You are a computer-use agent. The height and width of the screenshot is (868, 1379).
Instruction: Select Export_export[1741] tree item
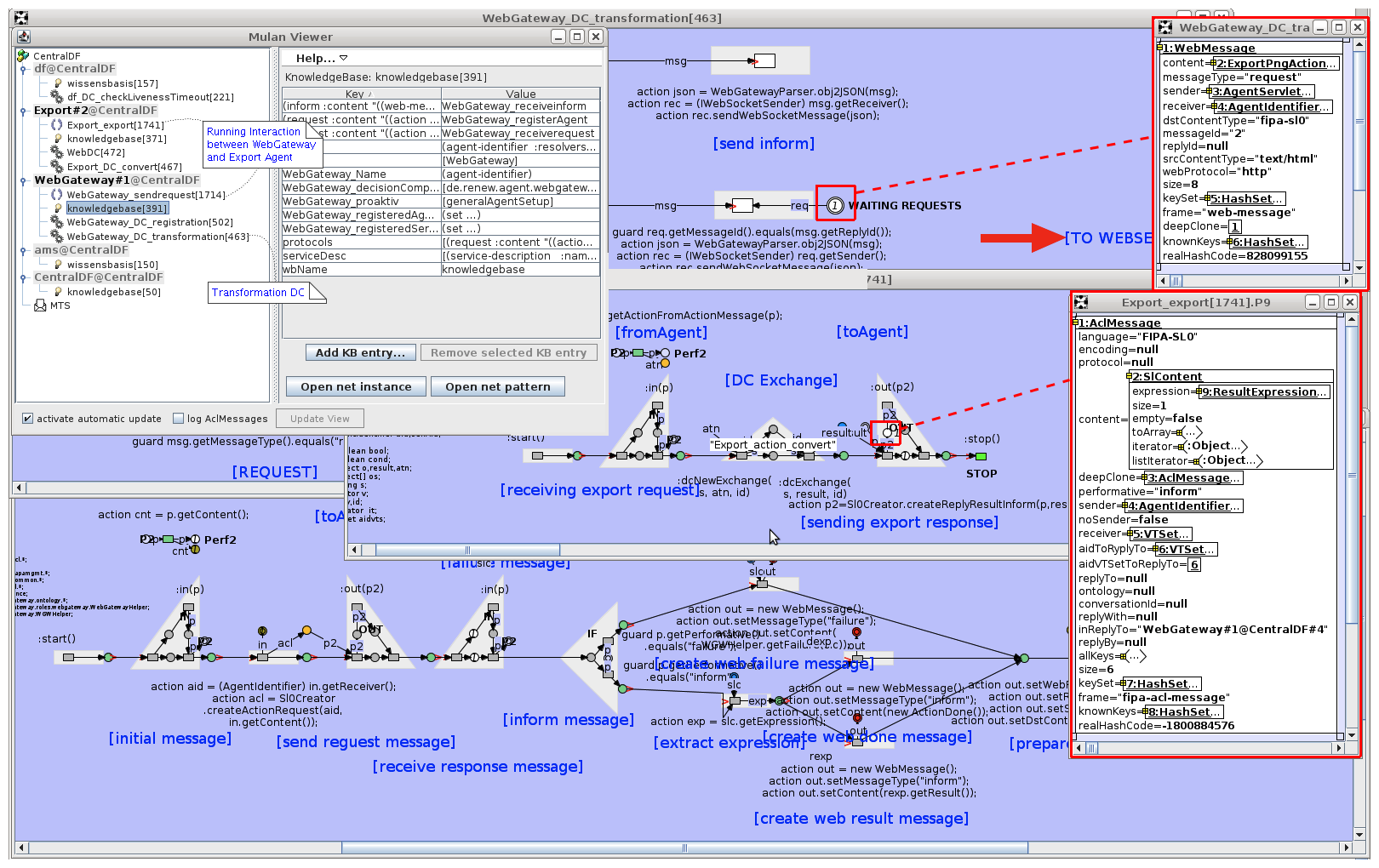point(116,125)
